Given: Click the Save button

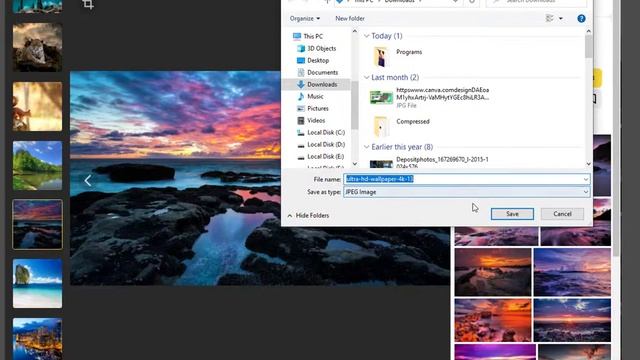Looking at the screenshot, I should point(512,214).
